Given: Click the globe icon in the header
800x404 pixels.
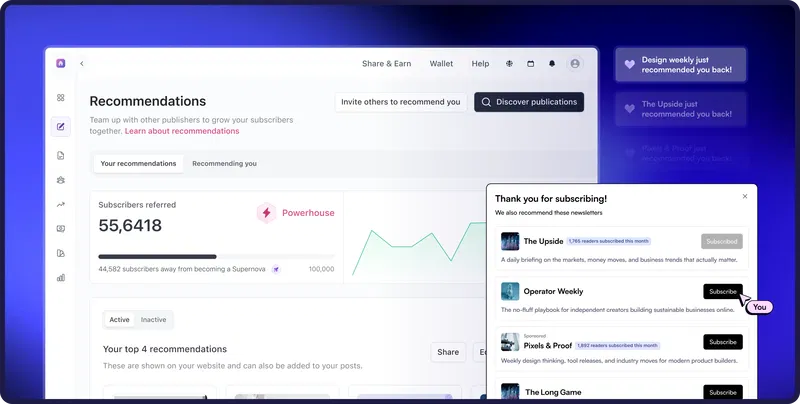Looking at the screenshot, I should click(509, 64).
